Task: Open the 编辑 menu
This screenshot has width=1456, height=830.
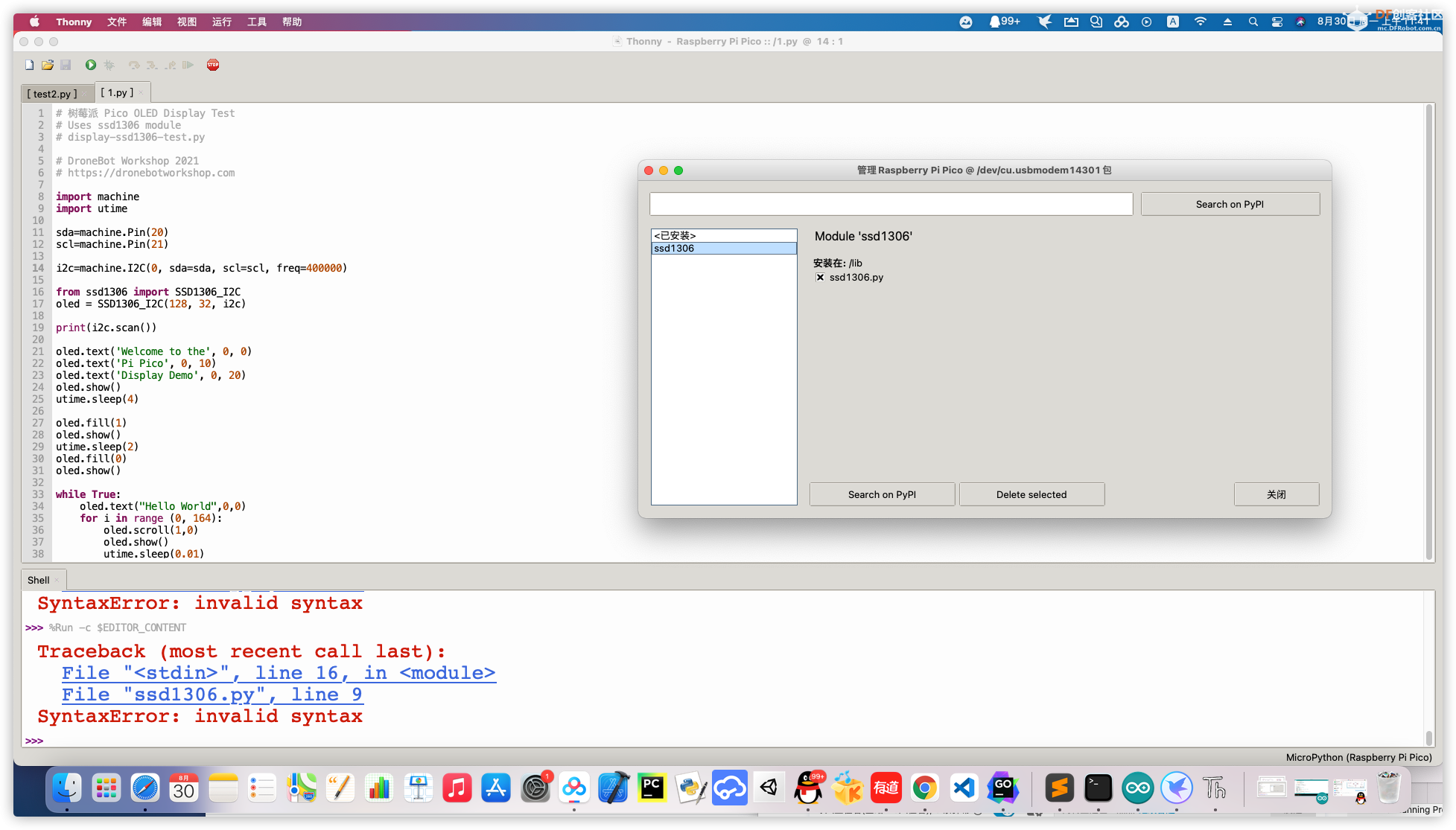Action: coord(152,22)
